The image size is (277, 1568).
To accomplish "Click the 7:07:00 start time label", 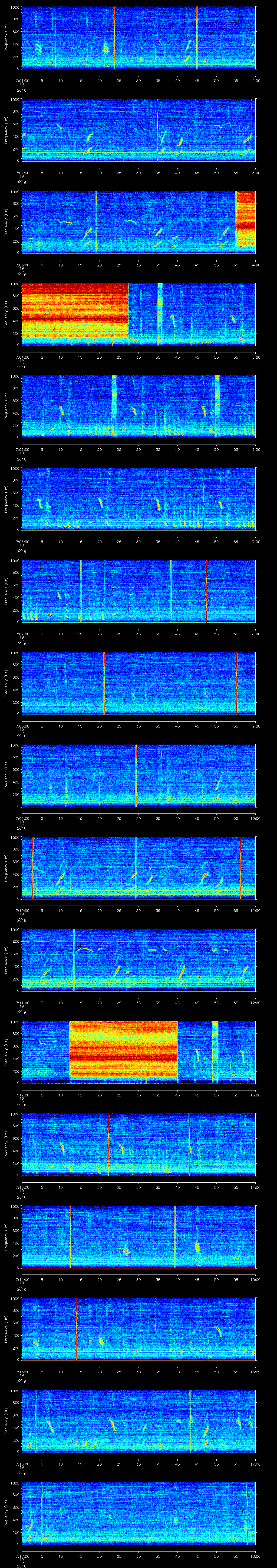I will pyautogui.click(x=22, y=634).
